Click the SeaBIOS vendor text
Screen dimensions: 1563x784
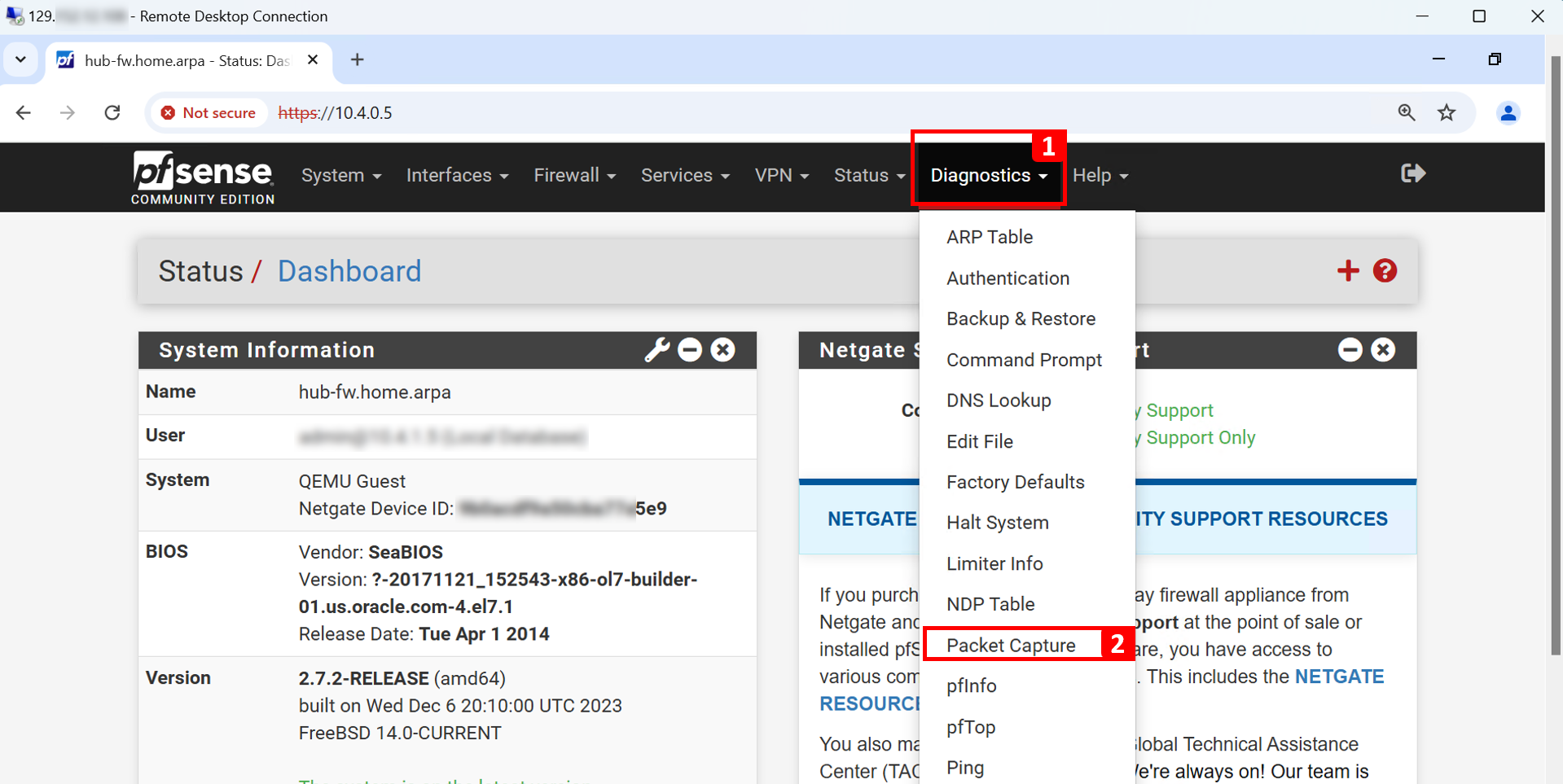click(x=406, y=552)
